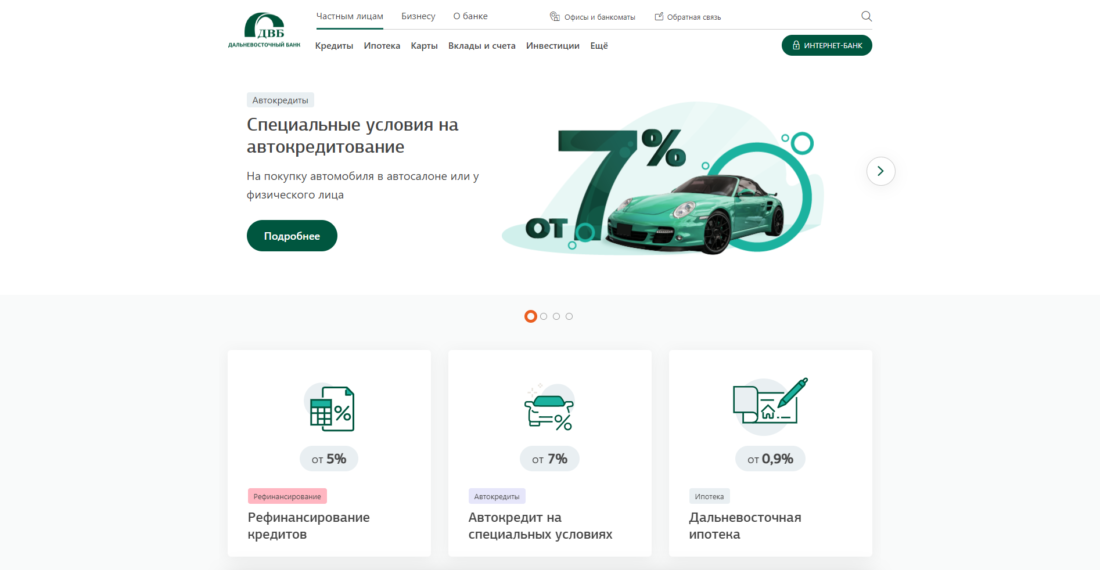
Task: Open Дальневосточная ипотека card title
Action: (x=745, y=526)
